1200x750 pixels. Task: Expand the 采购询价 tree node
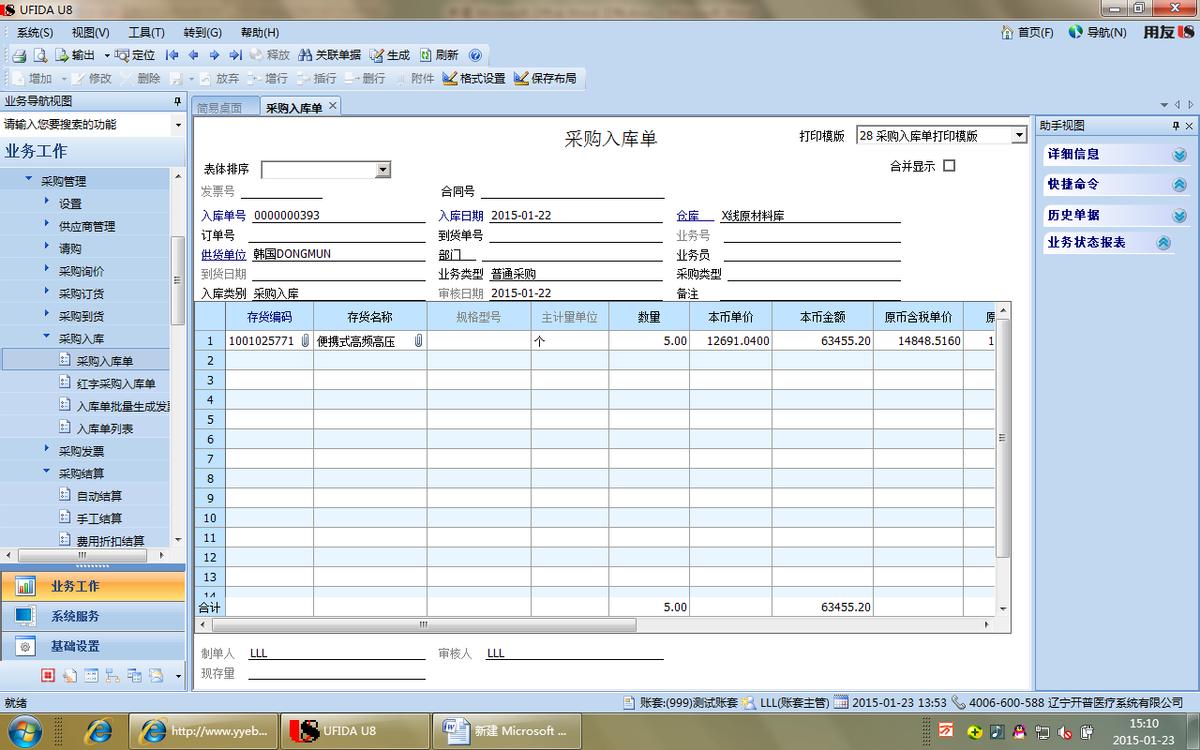coord(46,269)
